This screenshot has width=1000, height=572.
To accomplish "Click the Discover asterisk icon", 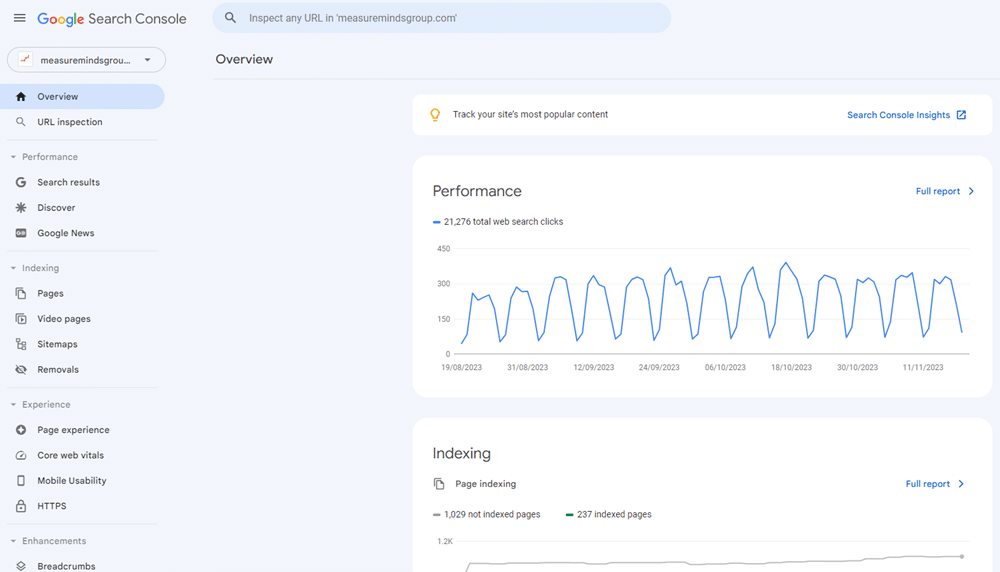I will pyautogui.click(x=21, y=208).
